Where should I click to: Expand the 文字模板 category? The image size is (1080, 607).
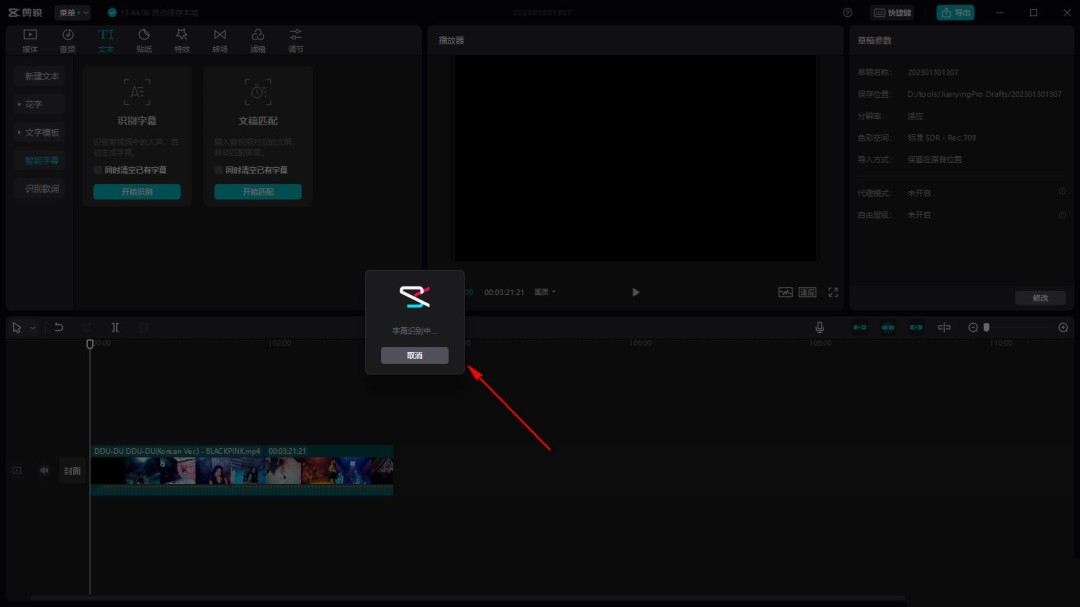click(41, 132)
